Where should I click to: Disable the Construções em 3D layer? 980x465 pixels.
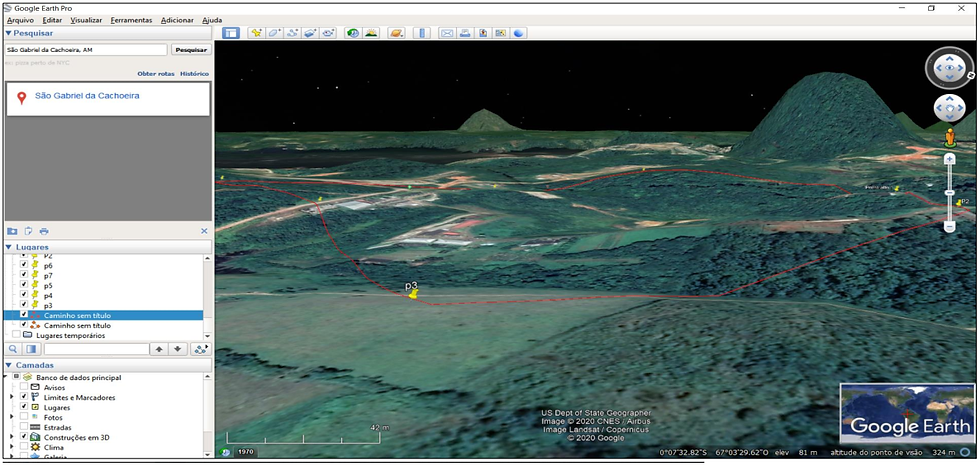click(x=24, y=437)
